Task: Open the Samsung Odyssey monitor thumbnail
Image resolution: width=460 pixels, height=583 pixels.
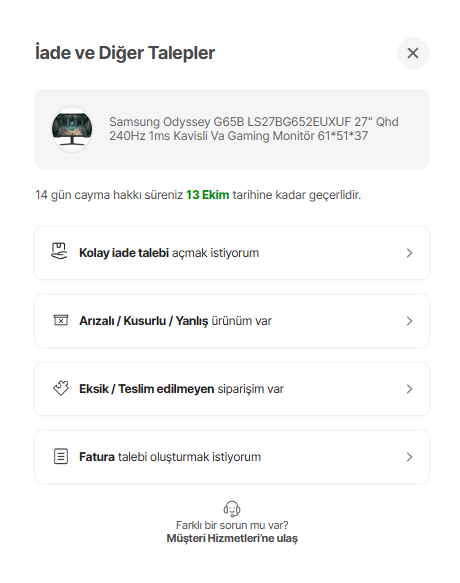Action: point(72,129)
